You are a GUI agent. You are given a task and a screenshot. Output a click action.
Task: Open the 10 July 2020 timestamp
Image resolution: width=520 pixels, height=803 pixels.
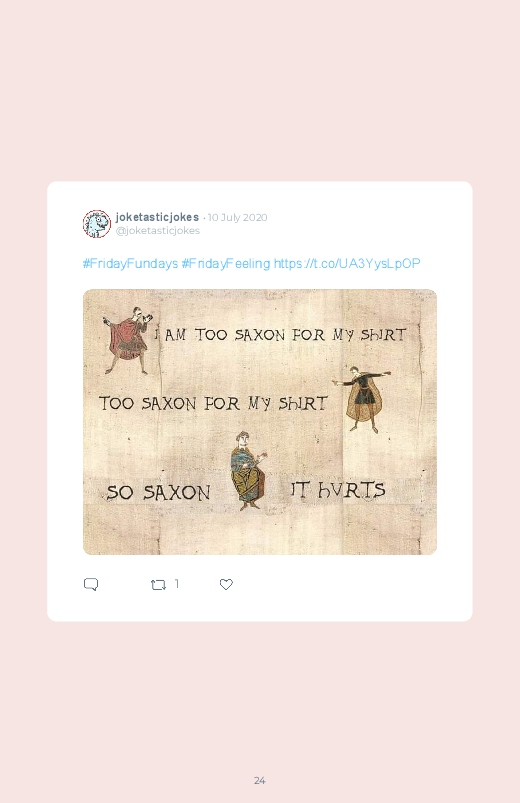coord(237,217)
